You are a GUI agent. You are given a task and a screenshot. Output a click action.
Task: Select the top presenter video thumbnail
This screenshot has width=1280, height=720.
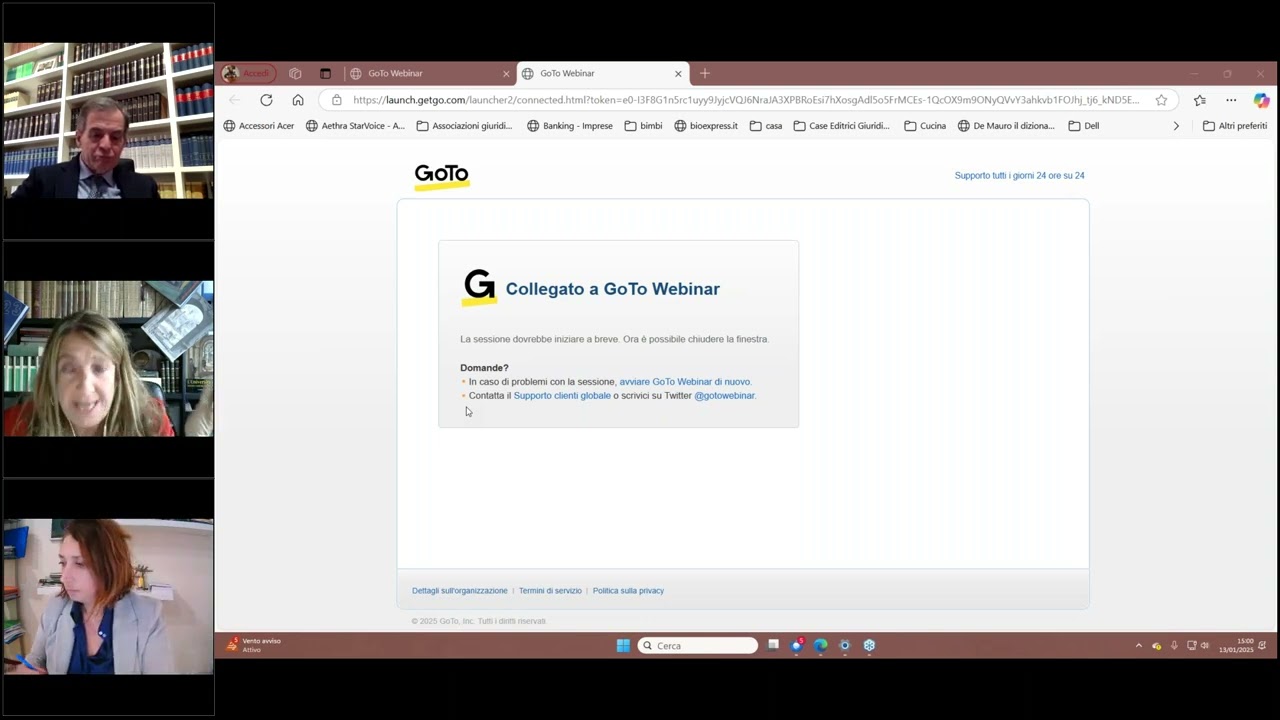[108, 120]
